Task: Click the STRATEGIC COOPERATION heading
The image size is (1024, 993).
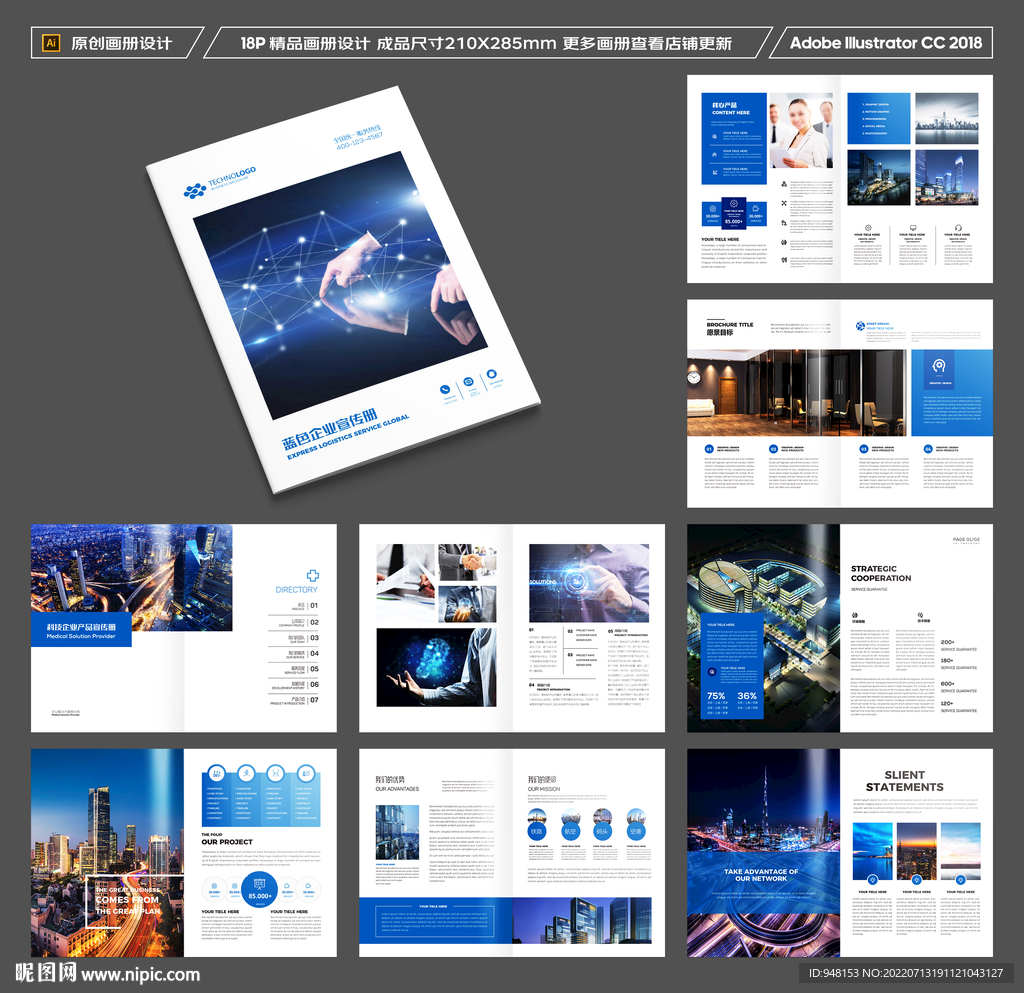Action: (x=881, y=573)
